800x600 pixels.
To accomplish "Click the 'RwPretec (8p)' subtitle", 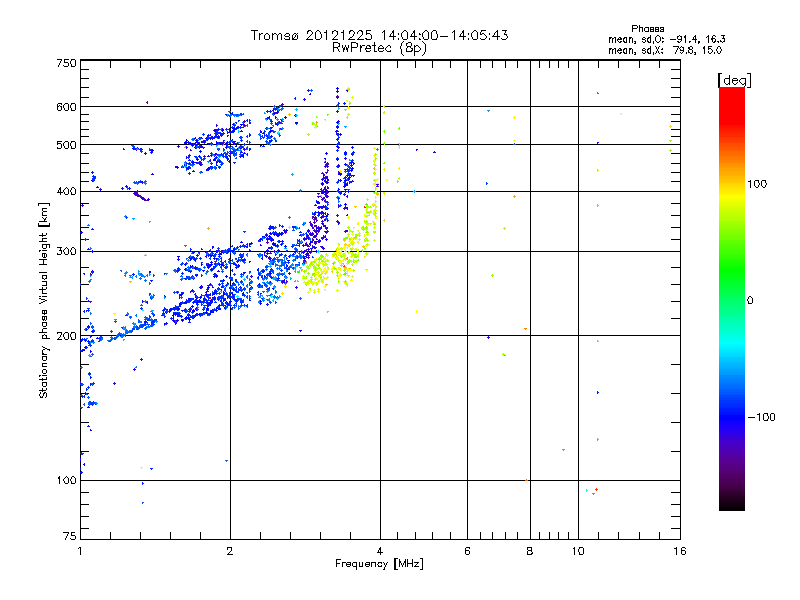I will coord(379,48).
